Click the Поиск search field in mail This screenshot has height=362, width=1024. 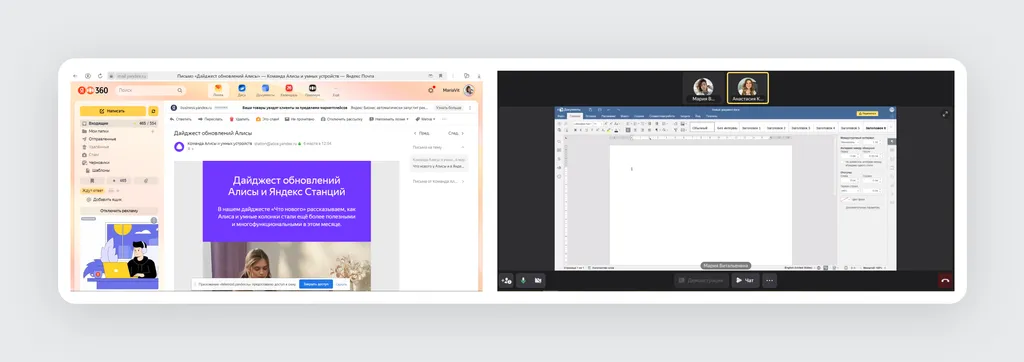150,90
